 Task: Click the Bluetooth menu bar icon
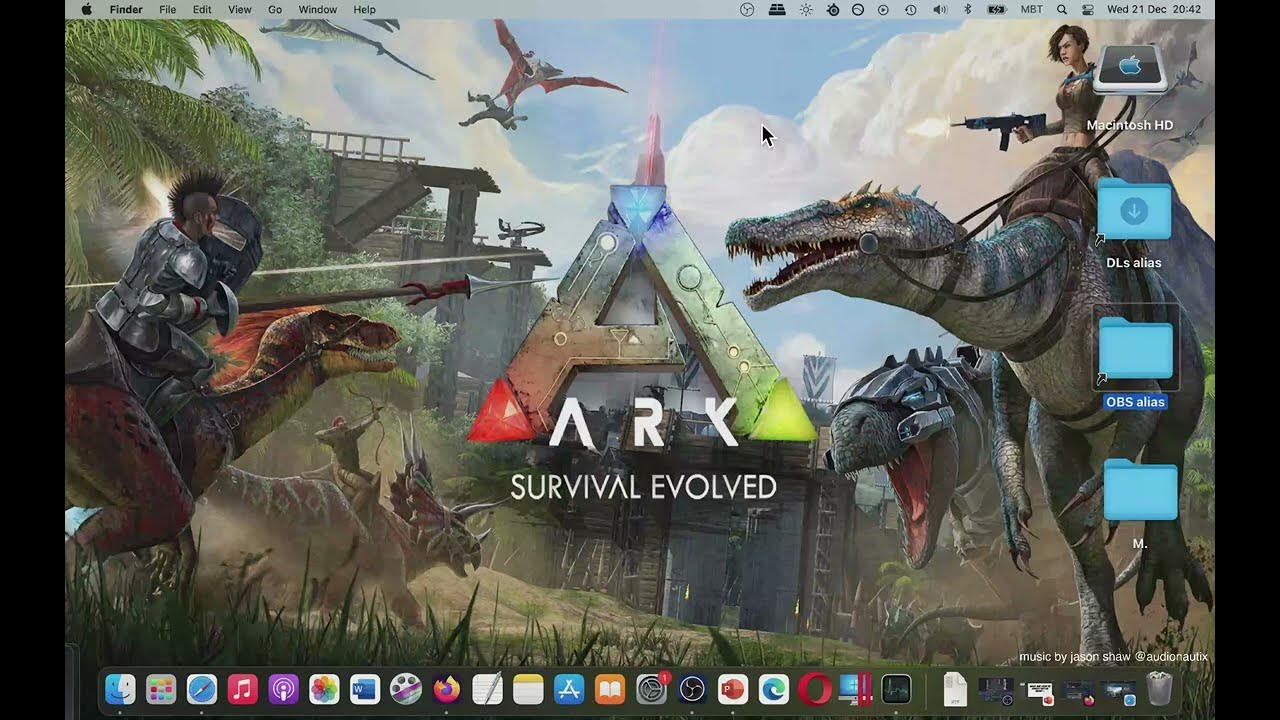pyautogui.click(x=967, y=9)
